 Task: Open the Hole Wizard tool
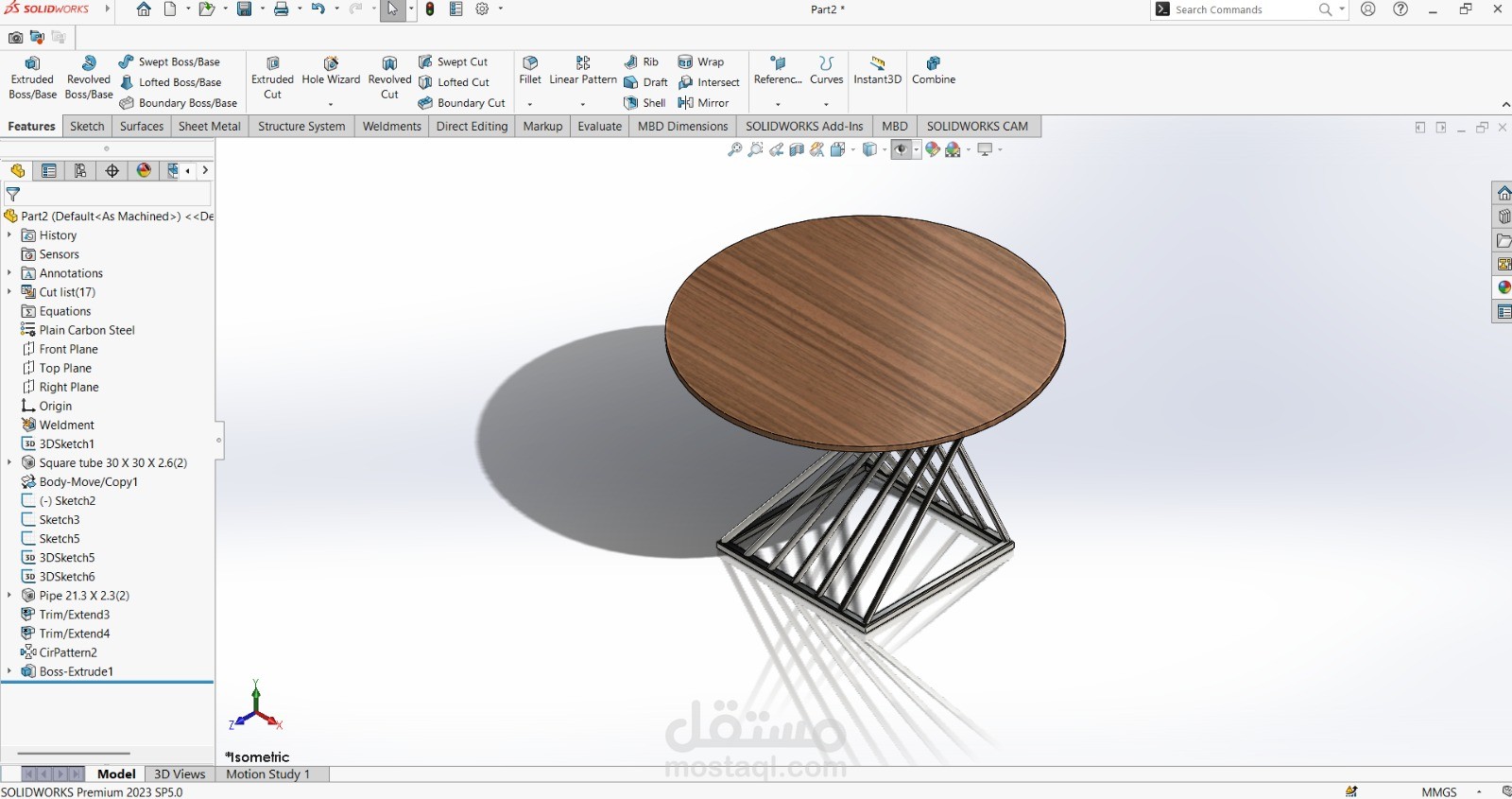(331, 72)
